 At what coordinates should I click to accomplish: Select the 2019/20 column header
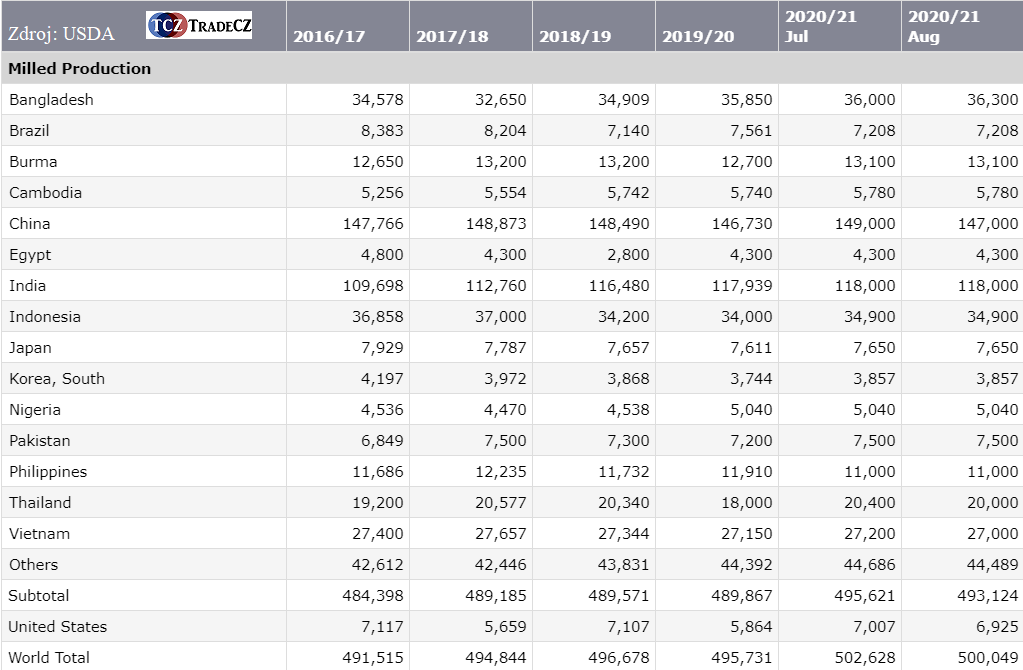pyautogui.click(x=698, y=37)
